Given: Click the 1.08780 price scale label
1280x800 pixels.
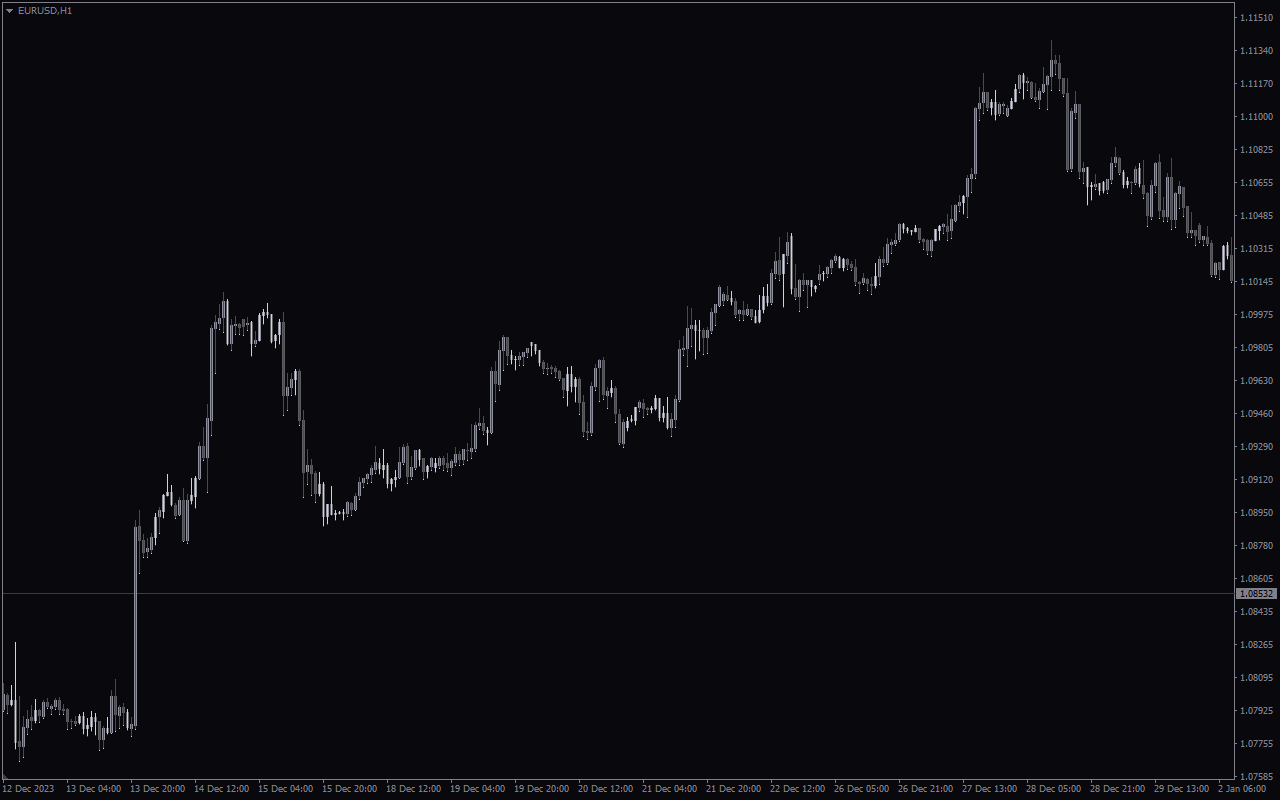Looking at the screenshot, I should pyautogui.click(x=1257, y=545).
